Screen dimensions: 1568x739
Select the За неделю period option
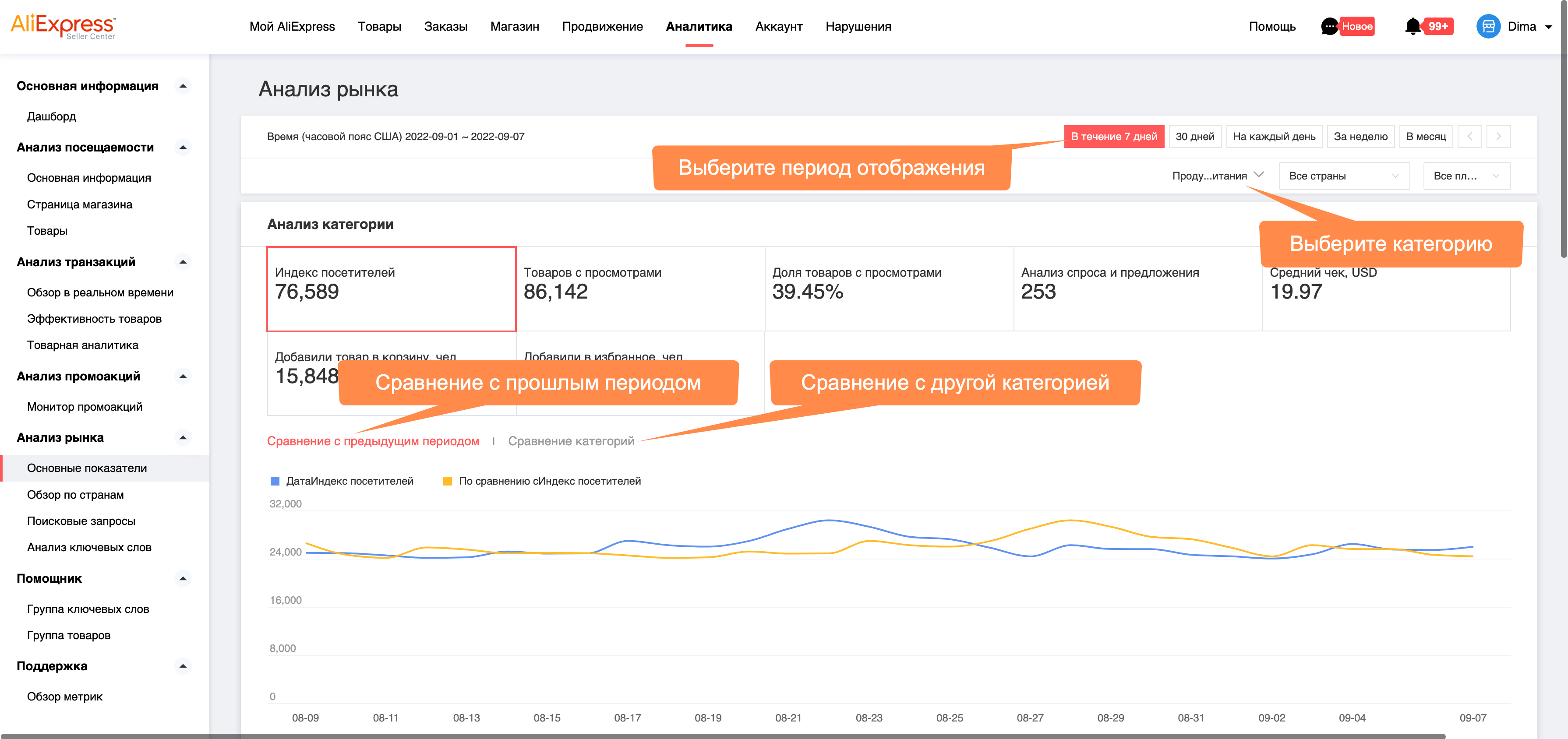(x=1361, y=136)
